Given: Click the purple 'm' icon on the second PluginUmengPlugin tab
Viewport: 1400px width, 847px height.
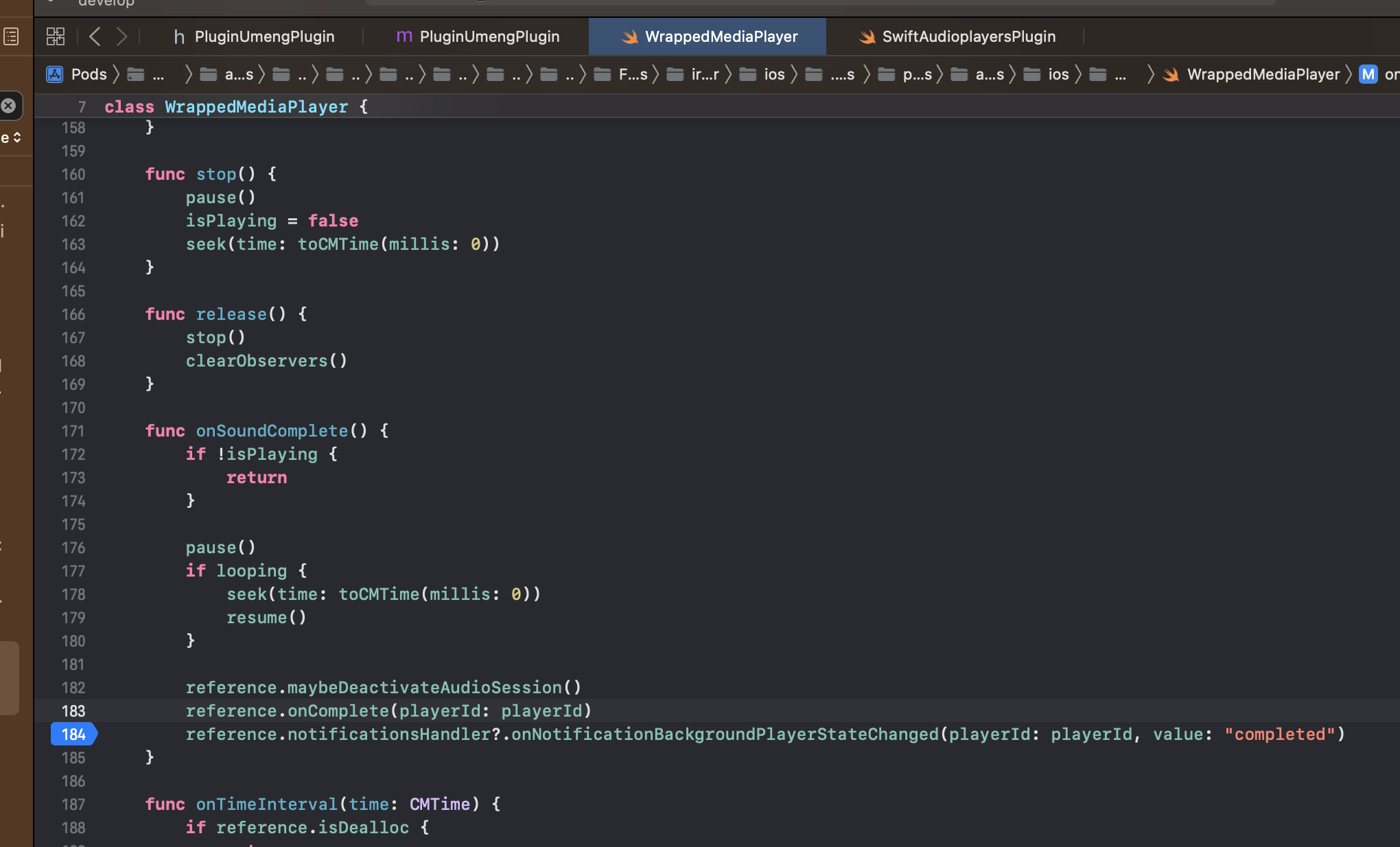Looking at the screenshot, I should tap(403, 36).
